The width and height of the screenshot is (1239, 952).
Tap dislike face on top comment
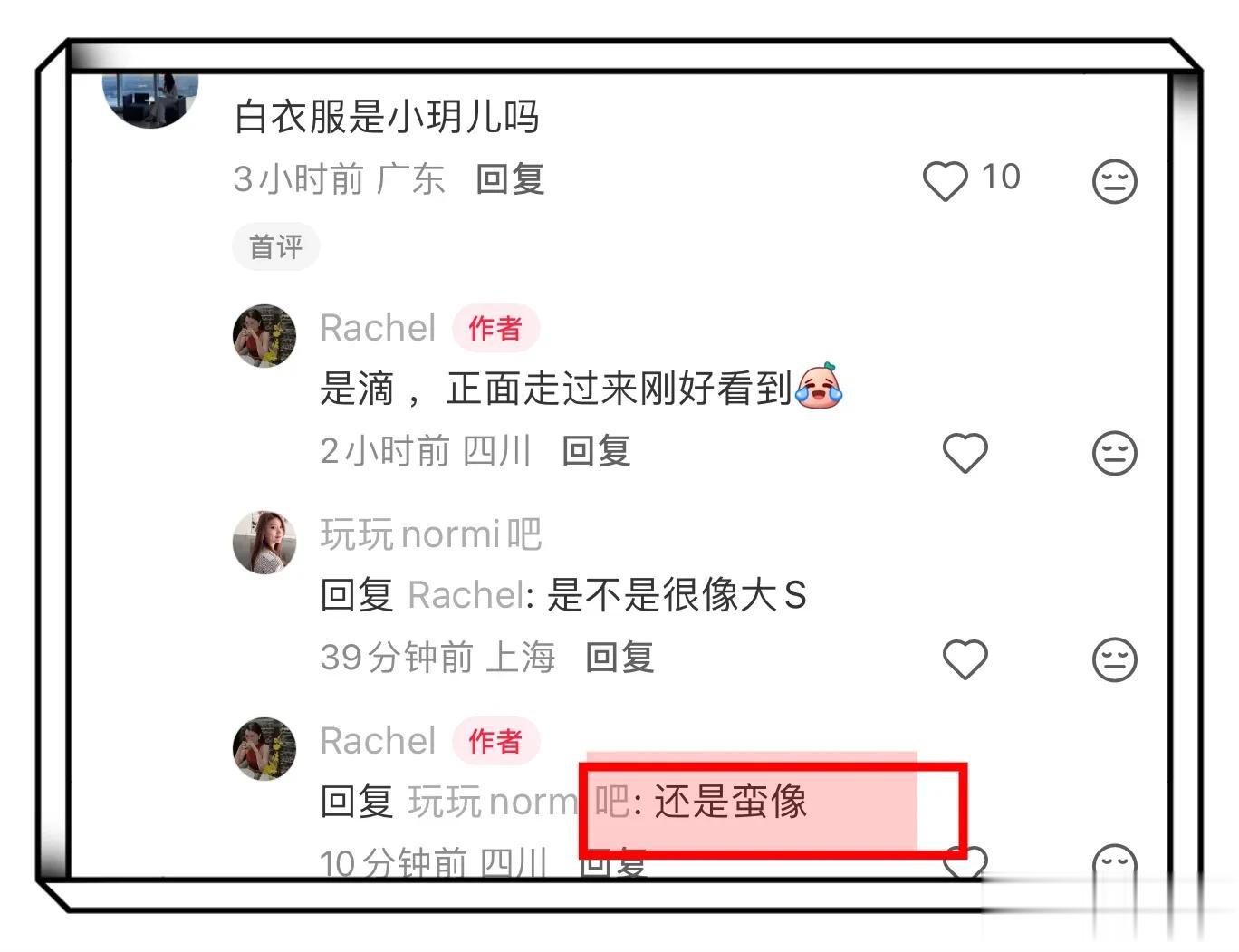1114,180
